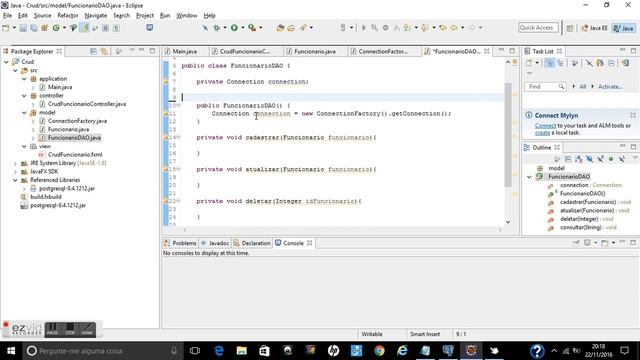640x360 pixels.
Task: Click the Windows Start button
Action: pos(11,351)
